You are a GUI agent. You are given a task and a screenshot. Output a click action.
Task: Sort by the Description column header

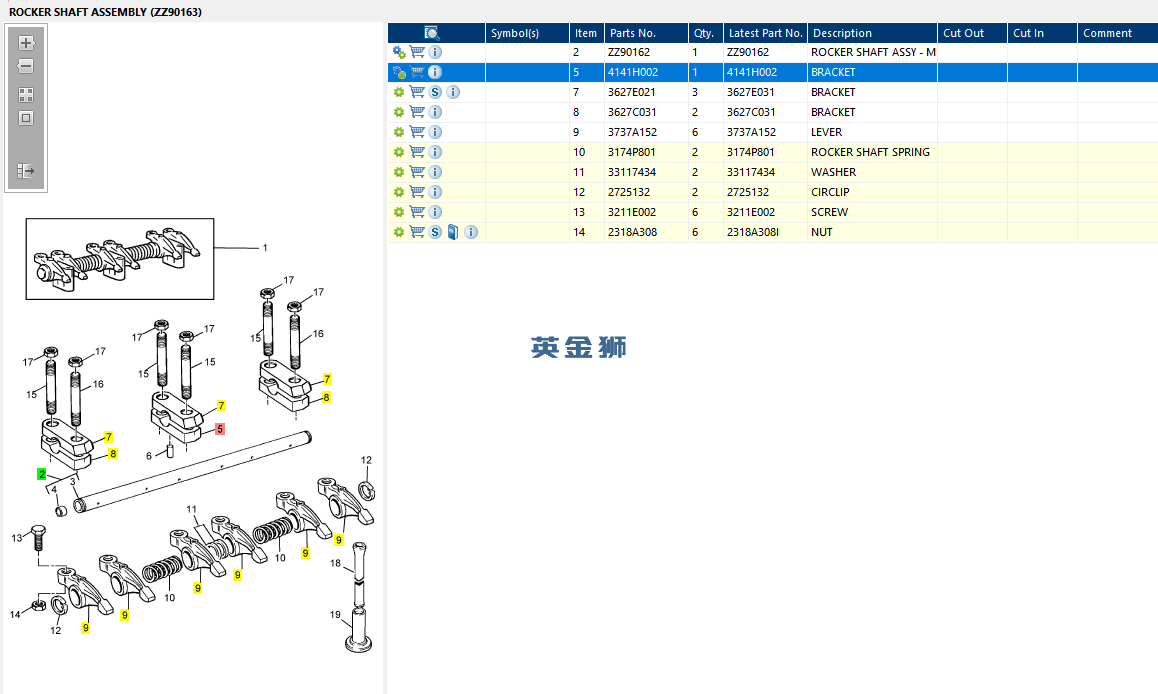pos(872,32)
